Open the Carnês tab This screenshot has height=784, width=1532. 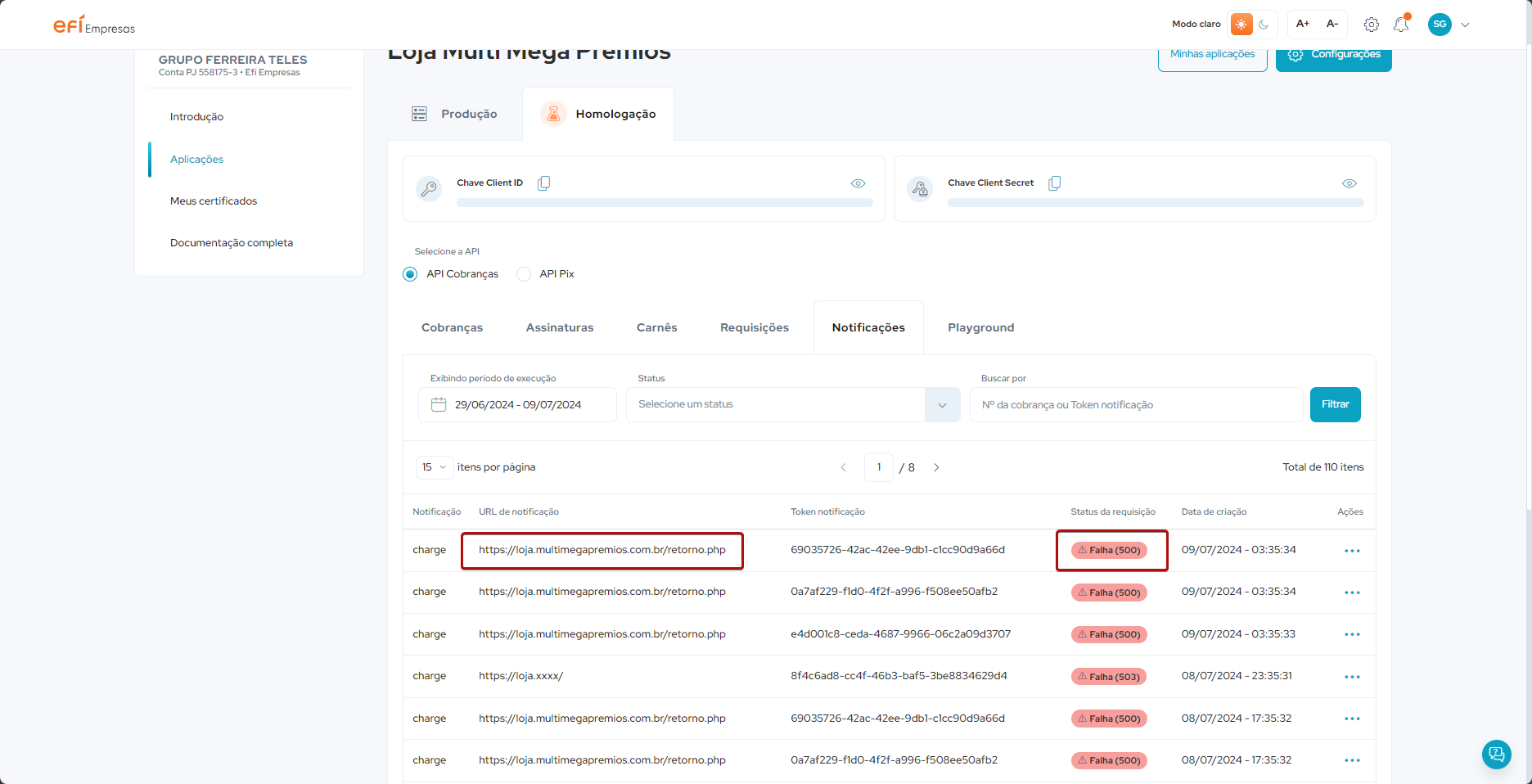[657, 327]
